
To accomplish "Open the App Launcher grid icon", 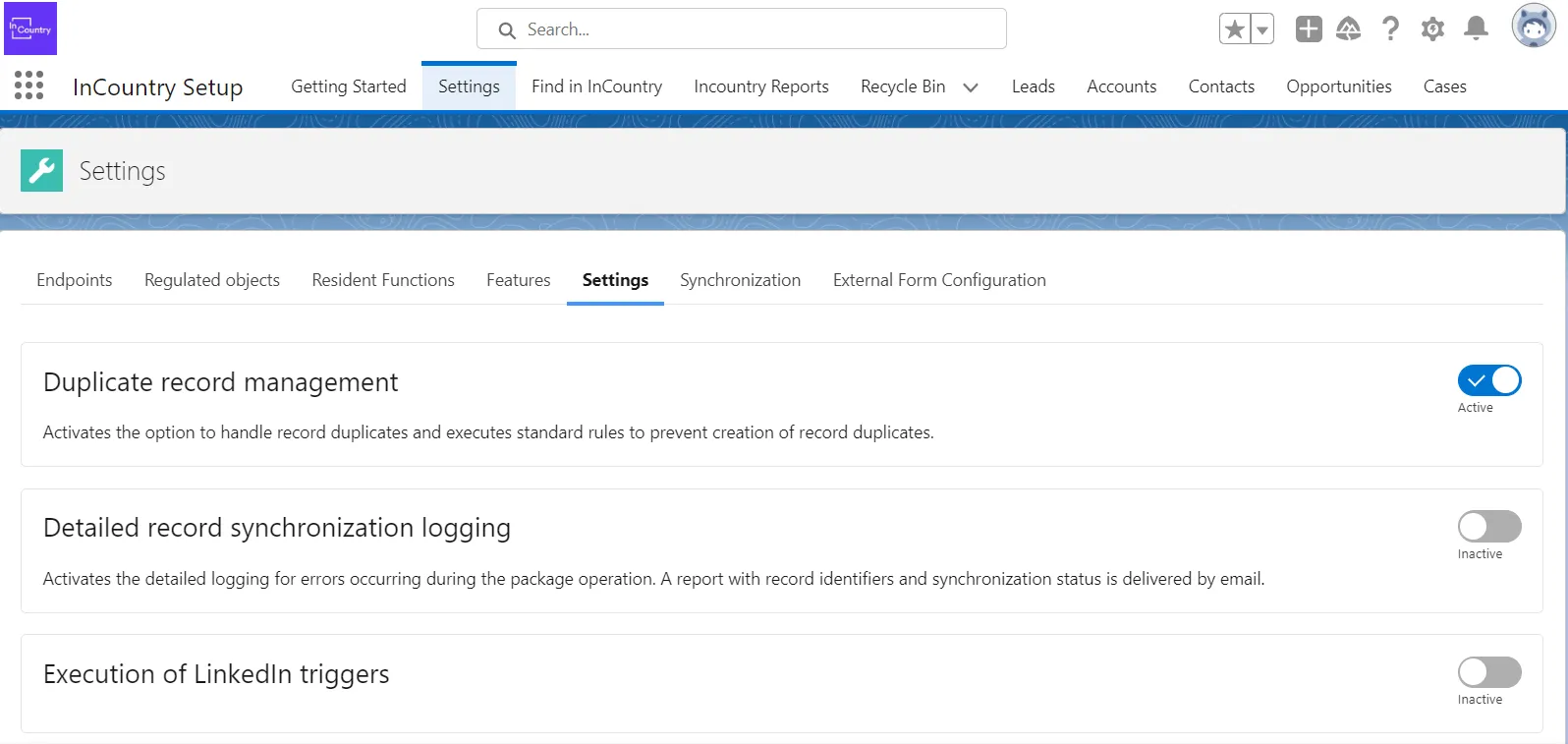I will (29, 86).
